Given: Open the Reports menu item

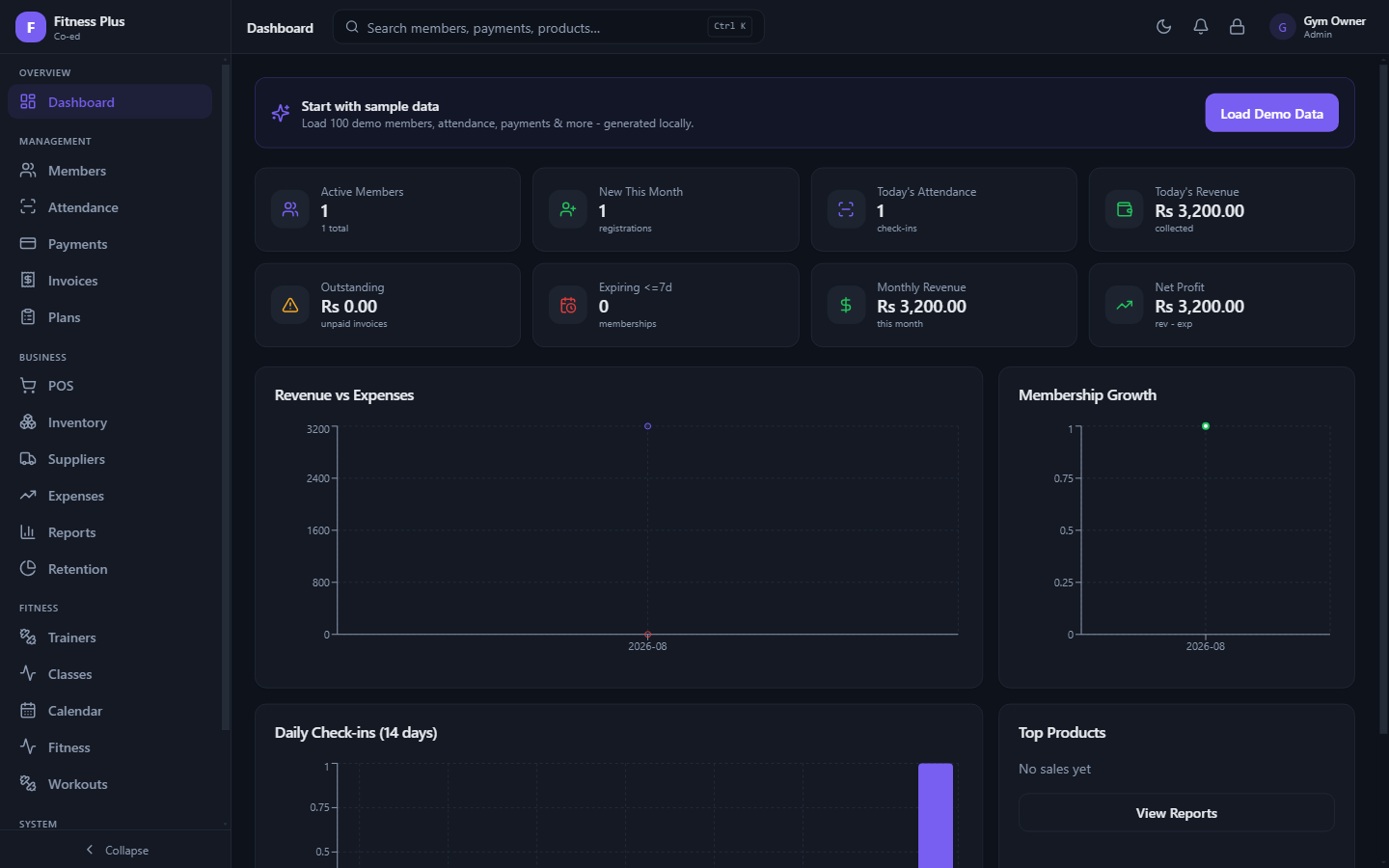Looking at the screenshot, I should [110, 532].
